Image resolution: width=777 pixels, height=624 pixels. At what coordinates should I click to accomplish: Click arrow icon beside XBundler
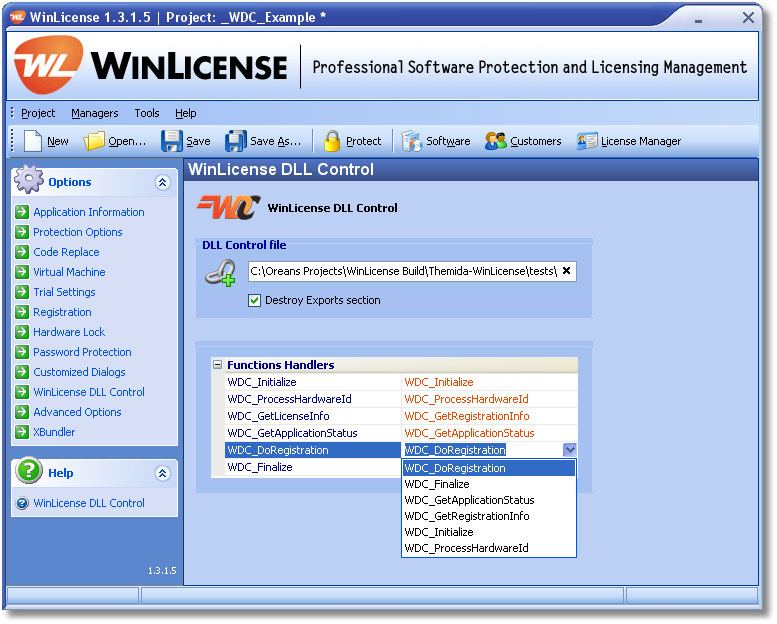(22, 432)
